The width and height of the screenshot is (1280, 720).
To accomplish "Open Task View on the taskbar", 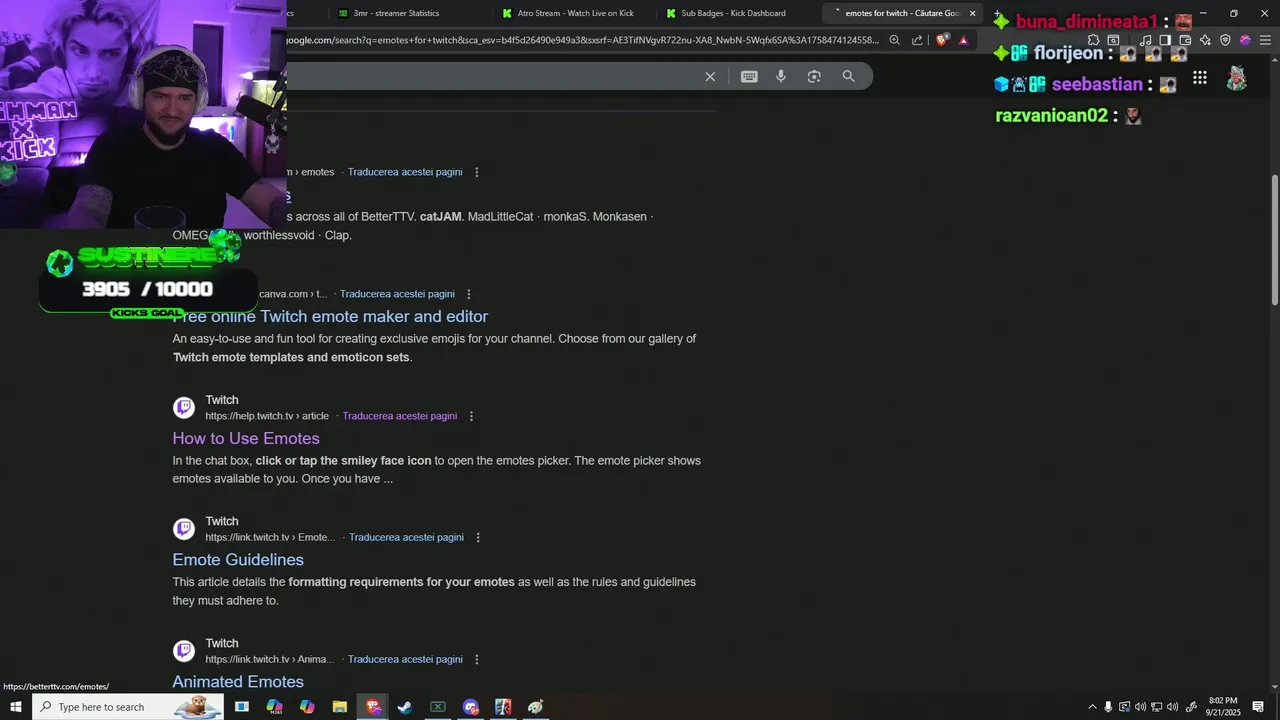I will pos(242,707).
